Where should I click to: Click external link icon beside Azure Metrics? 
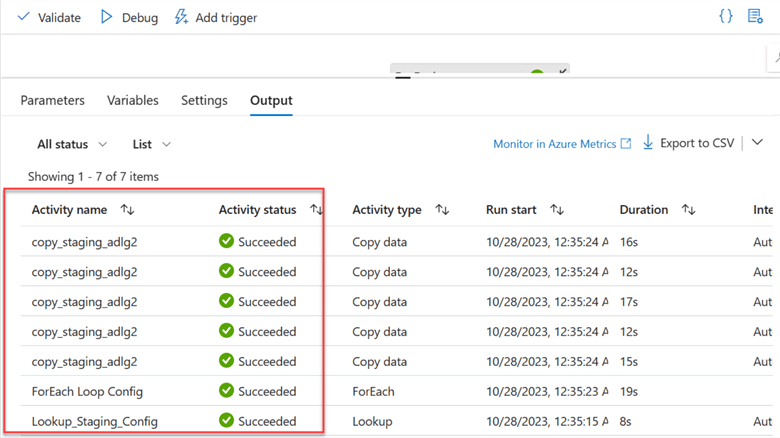(626, 143)
